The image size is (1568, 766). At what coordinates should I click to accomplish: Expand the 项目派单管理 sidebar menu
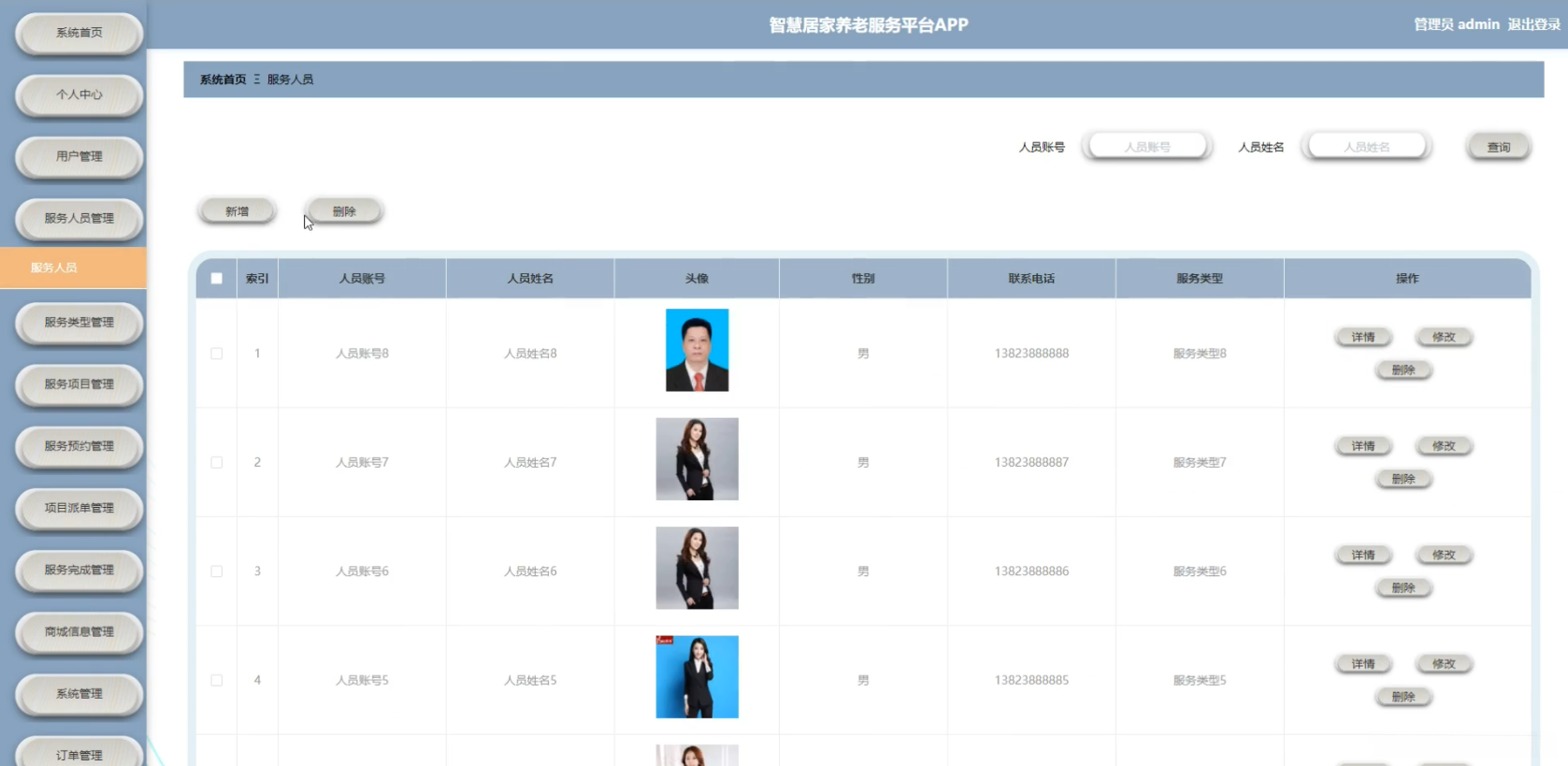(79, 508)
